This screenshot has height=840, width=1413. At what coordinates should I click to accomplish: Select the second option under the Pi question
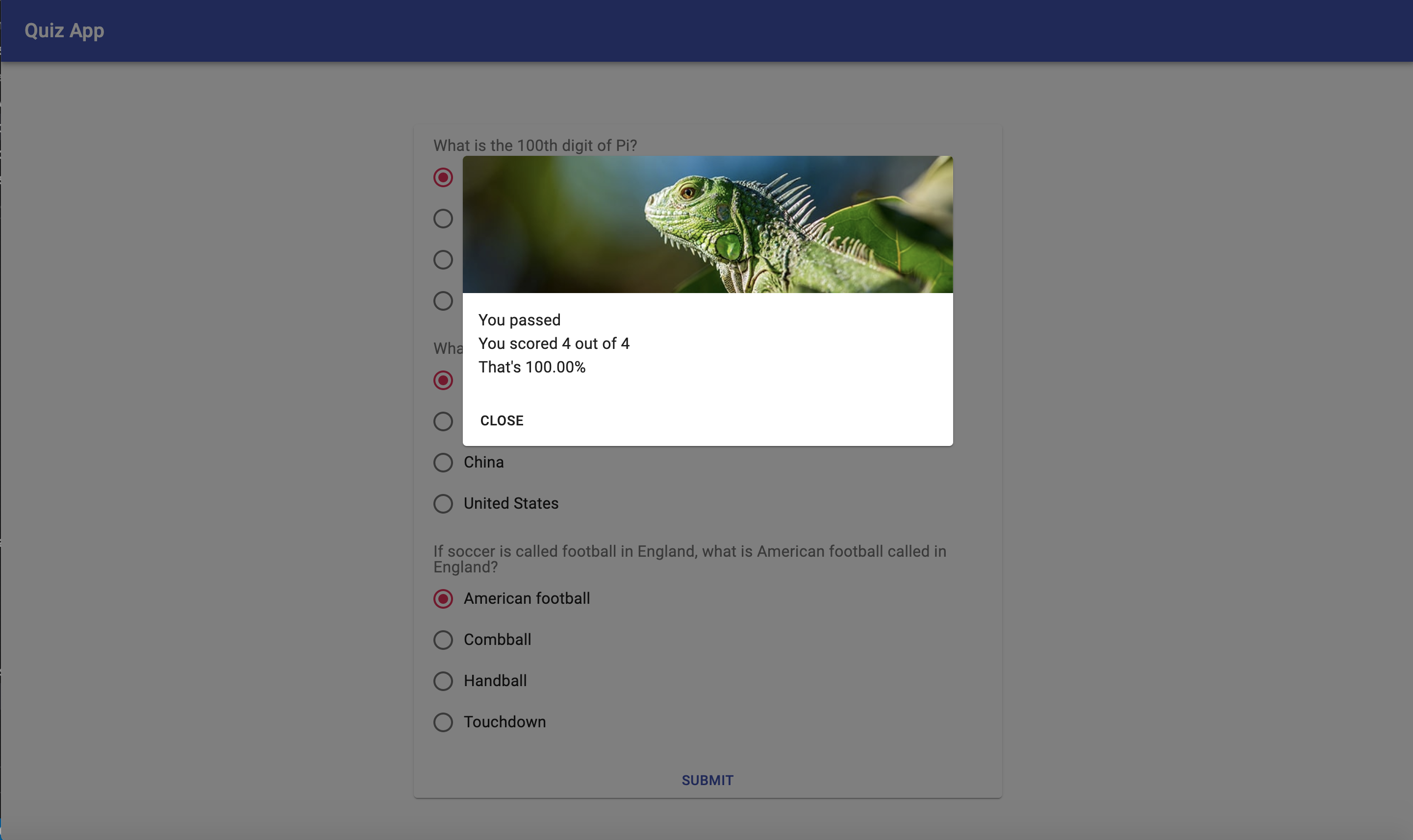[443, 219]
